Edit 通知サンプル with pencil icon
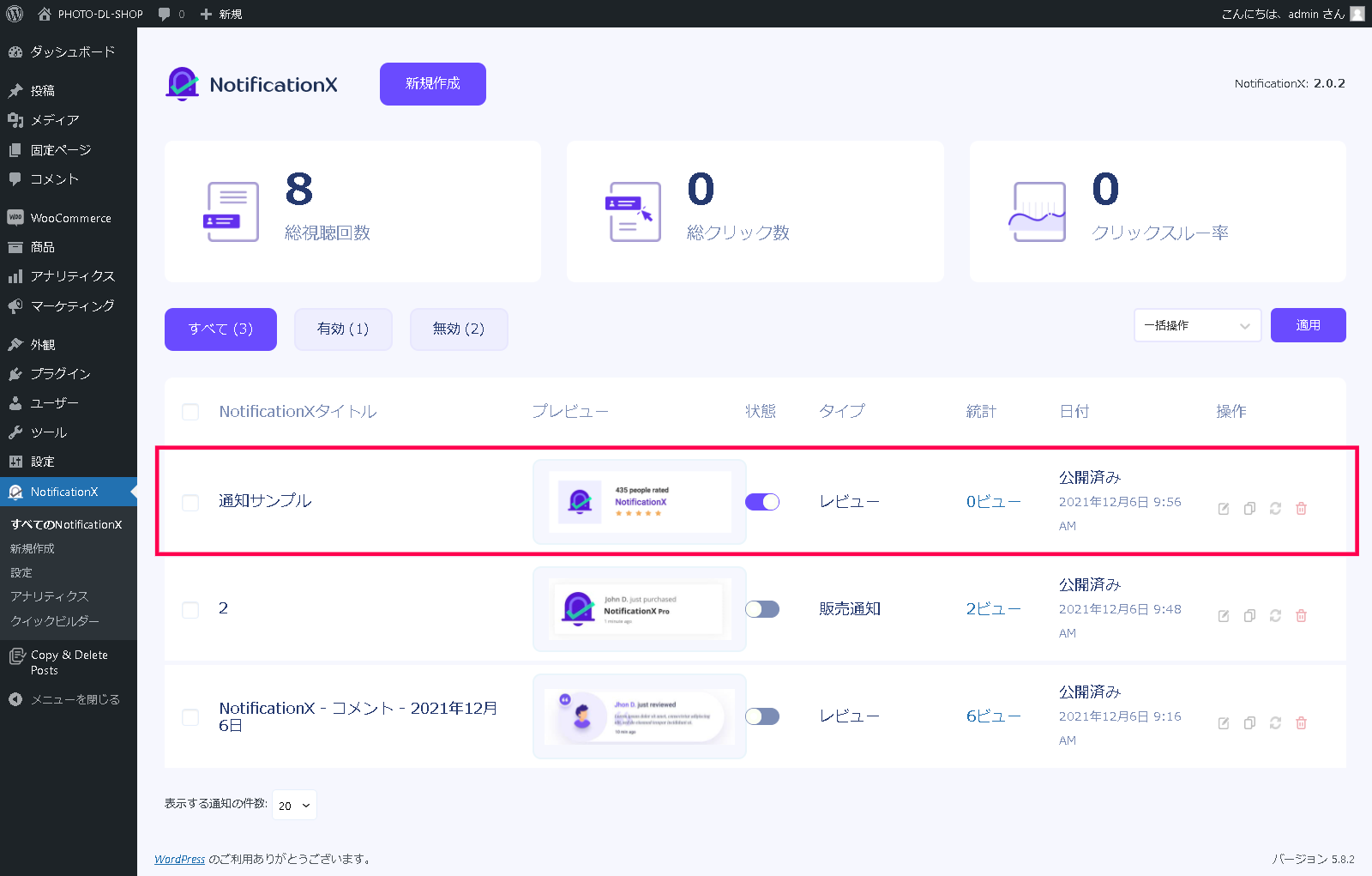Screen dimensions: 1372x876 point(1224,509)
